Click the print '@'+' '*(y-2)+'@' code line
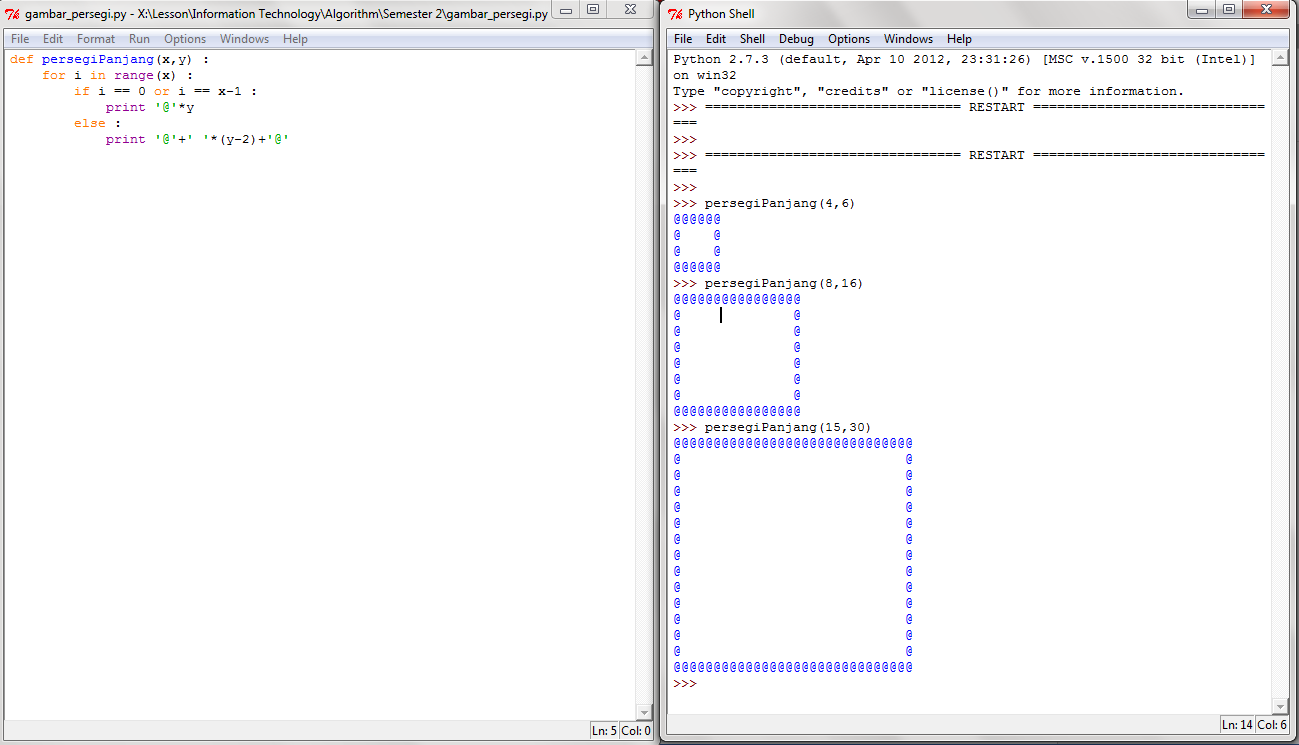Screen dimensions: 1299x745 point(198,139)
